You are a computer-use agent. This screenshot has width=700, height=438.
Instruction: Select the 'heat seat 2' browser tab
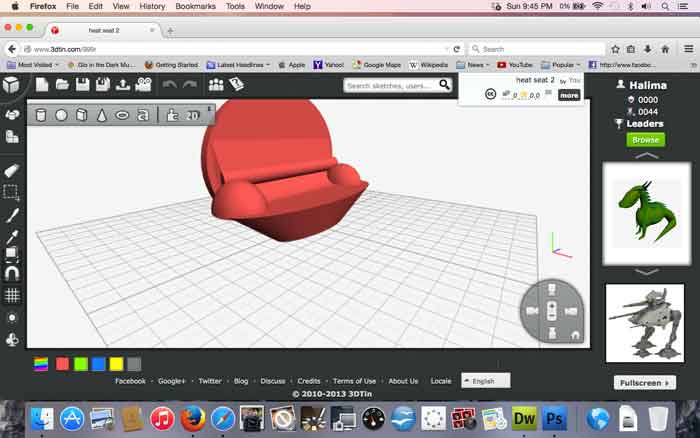104,30
